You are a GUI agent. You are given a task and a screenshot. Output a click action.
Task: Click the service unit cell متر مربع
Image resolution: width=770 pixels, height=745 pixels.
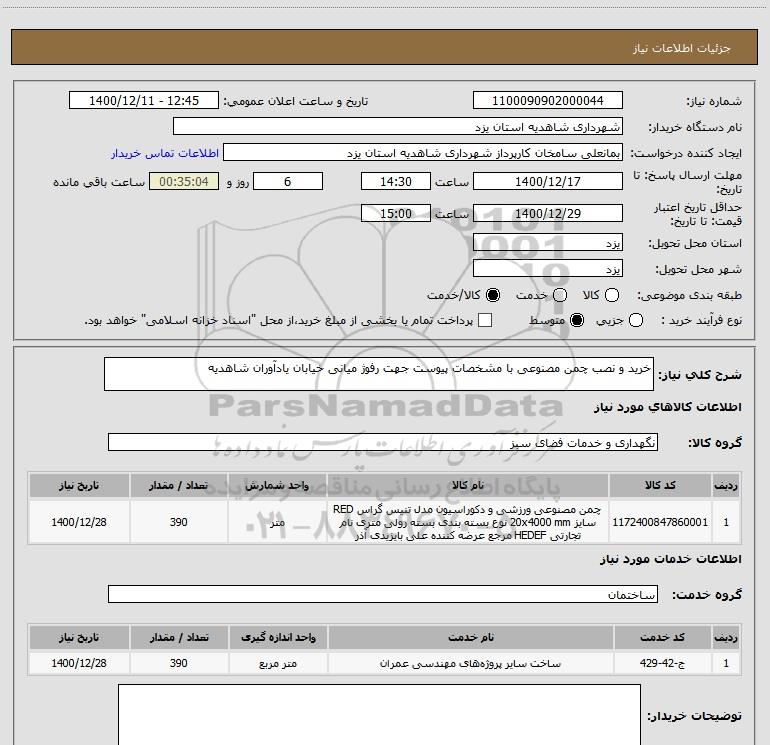coord(278,663)
